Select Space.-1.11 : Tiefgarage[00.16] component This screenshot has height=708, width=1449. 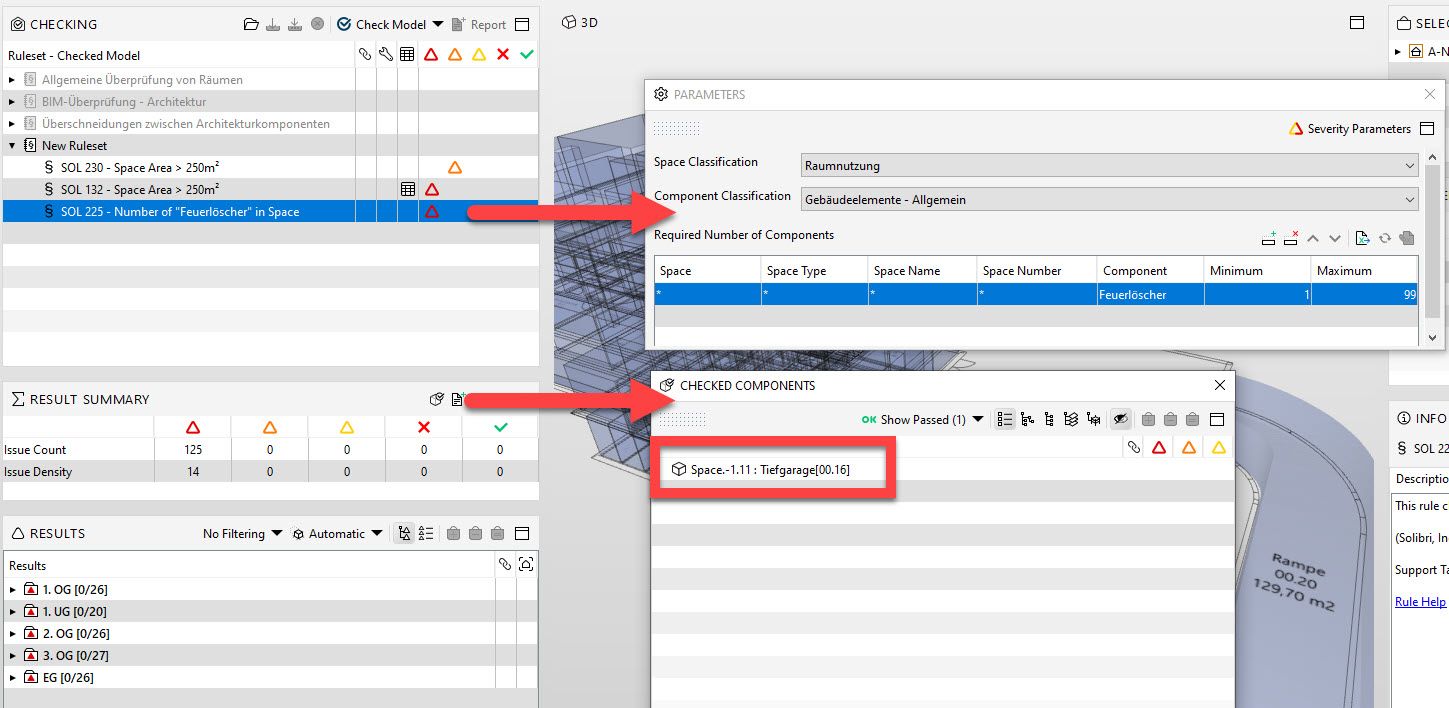[x=761, y=469]
